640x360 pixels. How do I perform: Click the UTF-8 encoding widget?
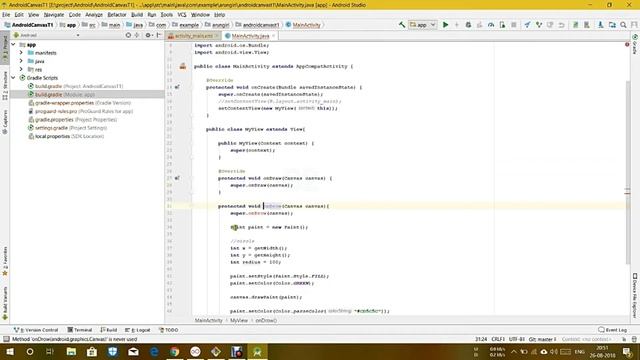tap(516, 339)
